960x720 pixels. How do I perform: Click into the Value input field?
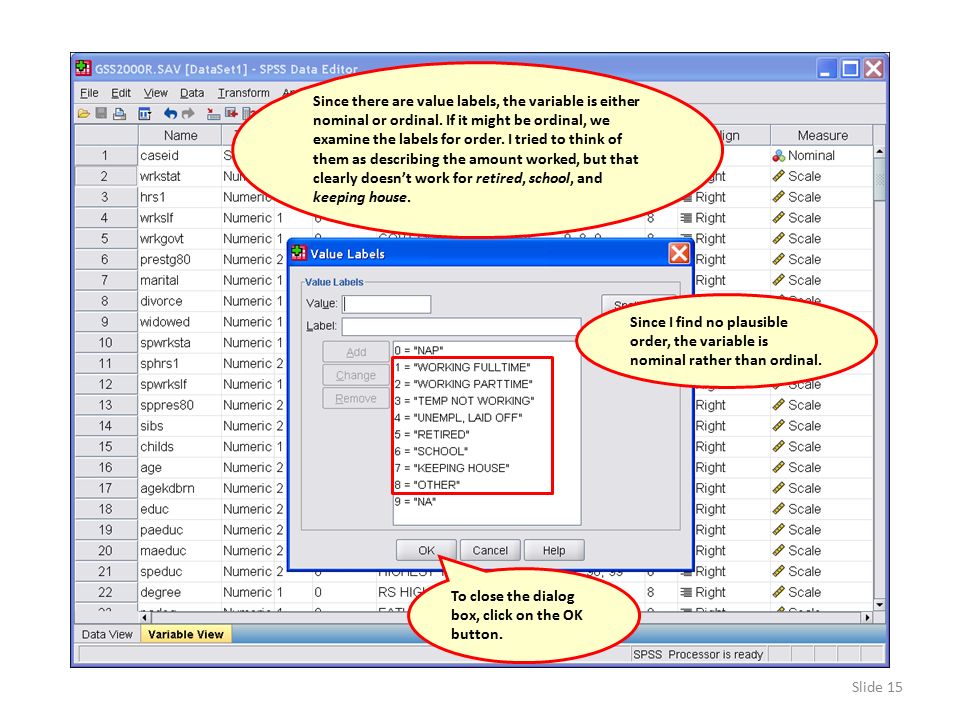pos(386,304)
